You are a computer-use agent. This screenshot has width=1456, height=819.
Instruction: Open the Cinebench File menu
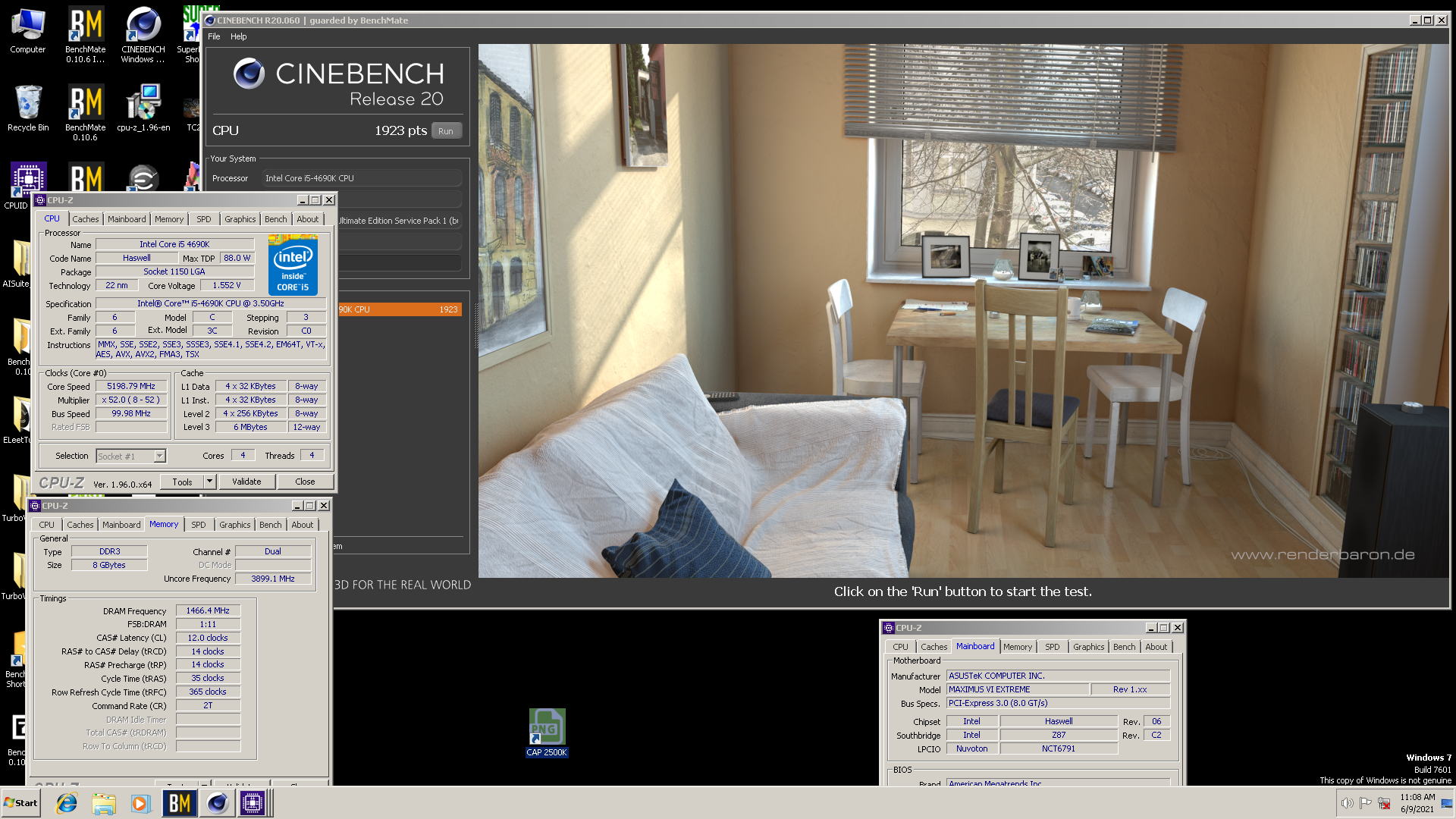tap(214, 36)
